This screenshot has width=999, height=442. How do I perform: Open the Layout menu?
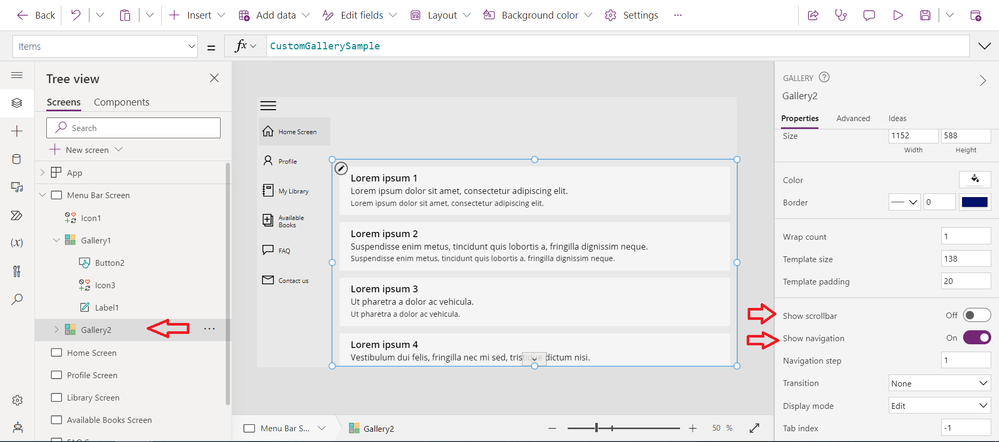tap(440, 15)
